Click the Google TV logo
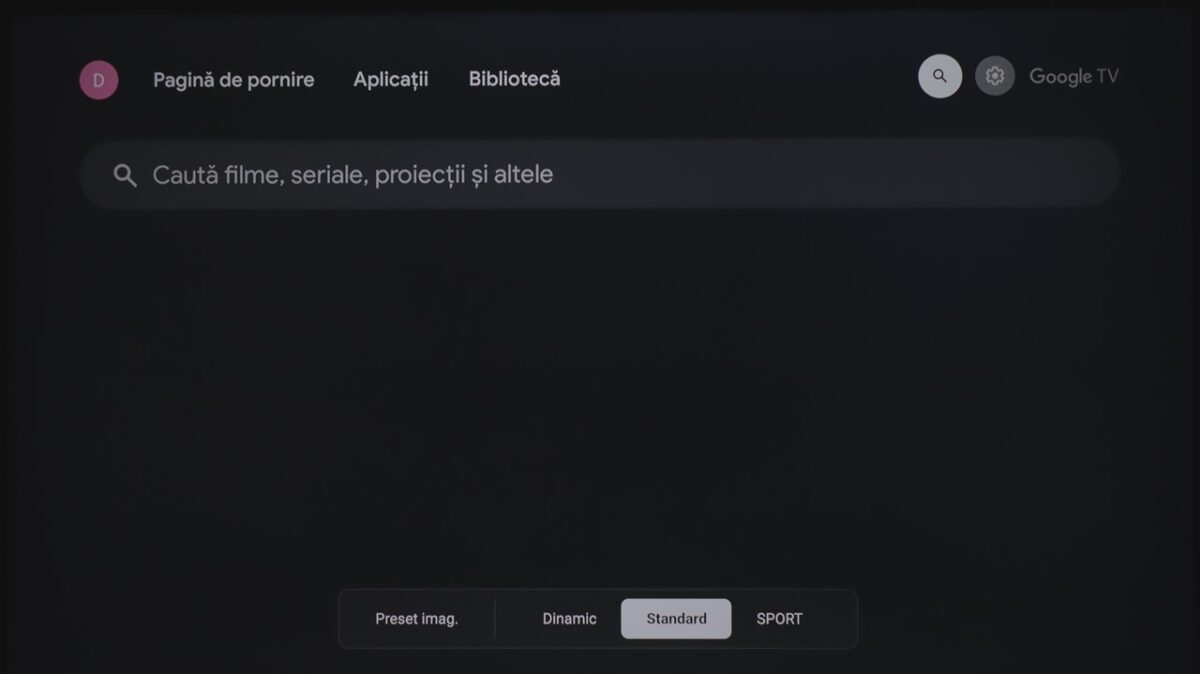1200x674 pixels. pos(1074,77)
